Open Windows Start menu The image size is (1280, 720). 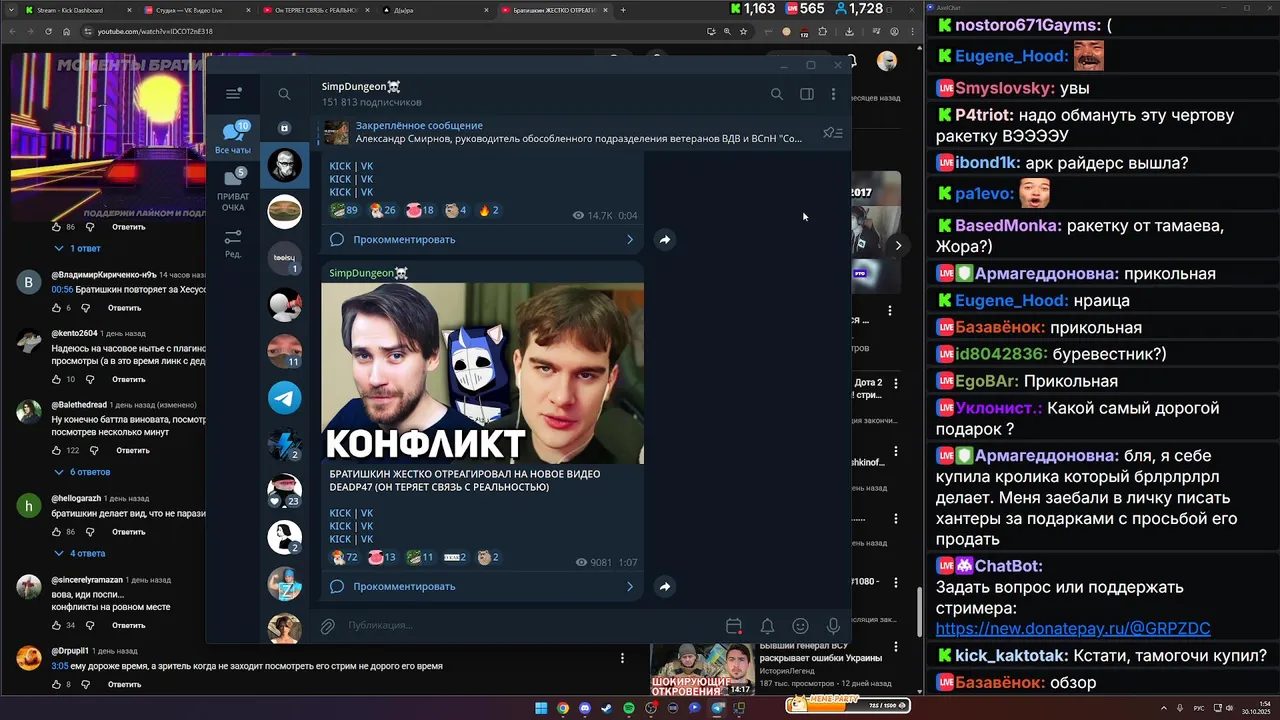541,708
